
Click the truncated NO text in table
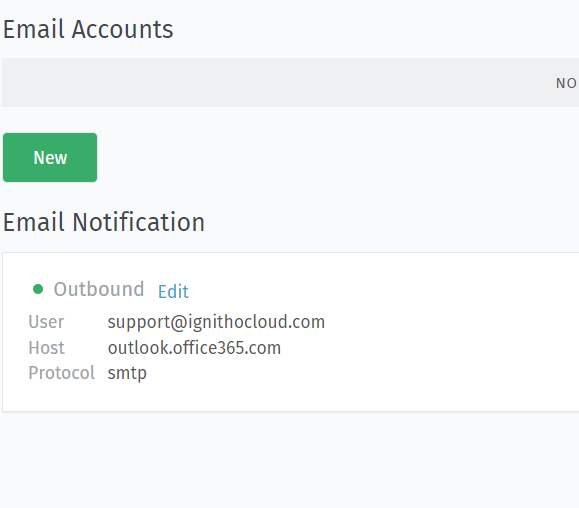pyautogui.click(x=566, y=83)
